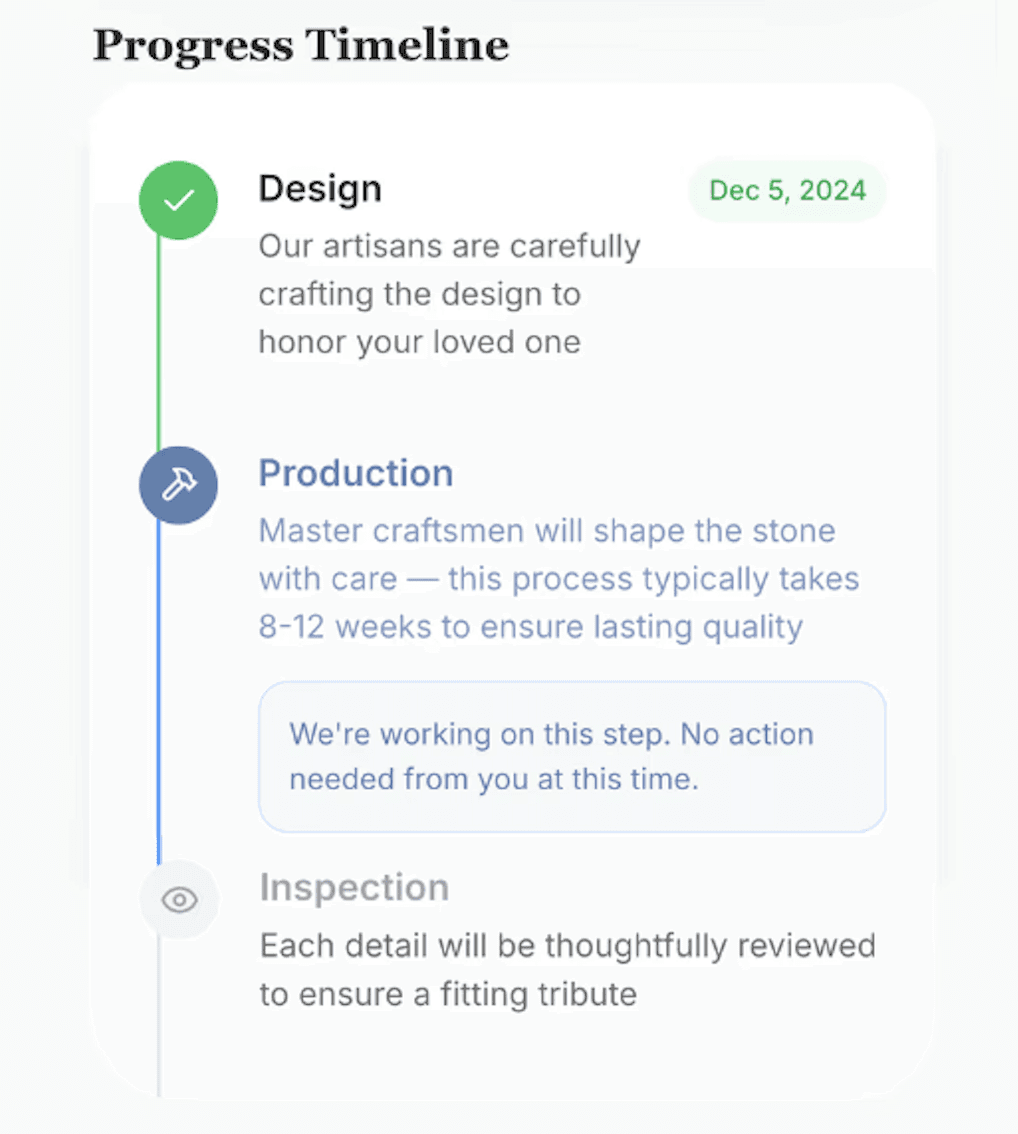Select the Inspection step title
The image size is (1018, 1134).
tap(354, 887)
